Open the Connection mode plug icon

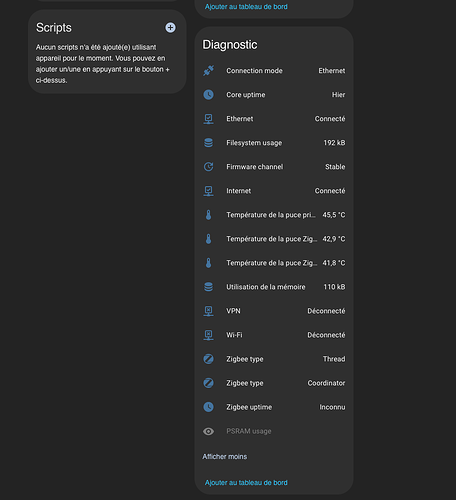click(x=208, y=71)
